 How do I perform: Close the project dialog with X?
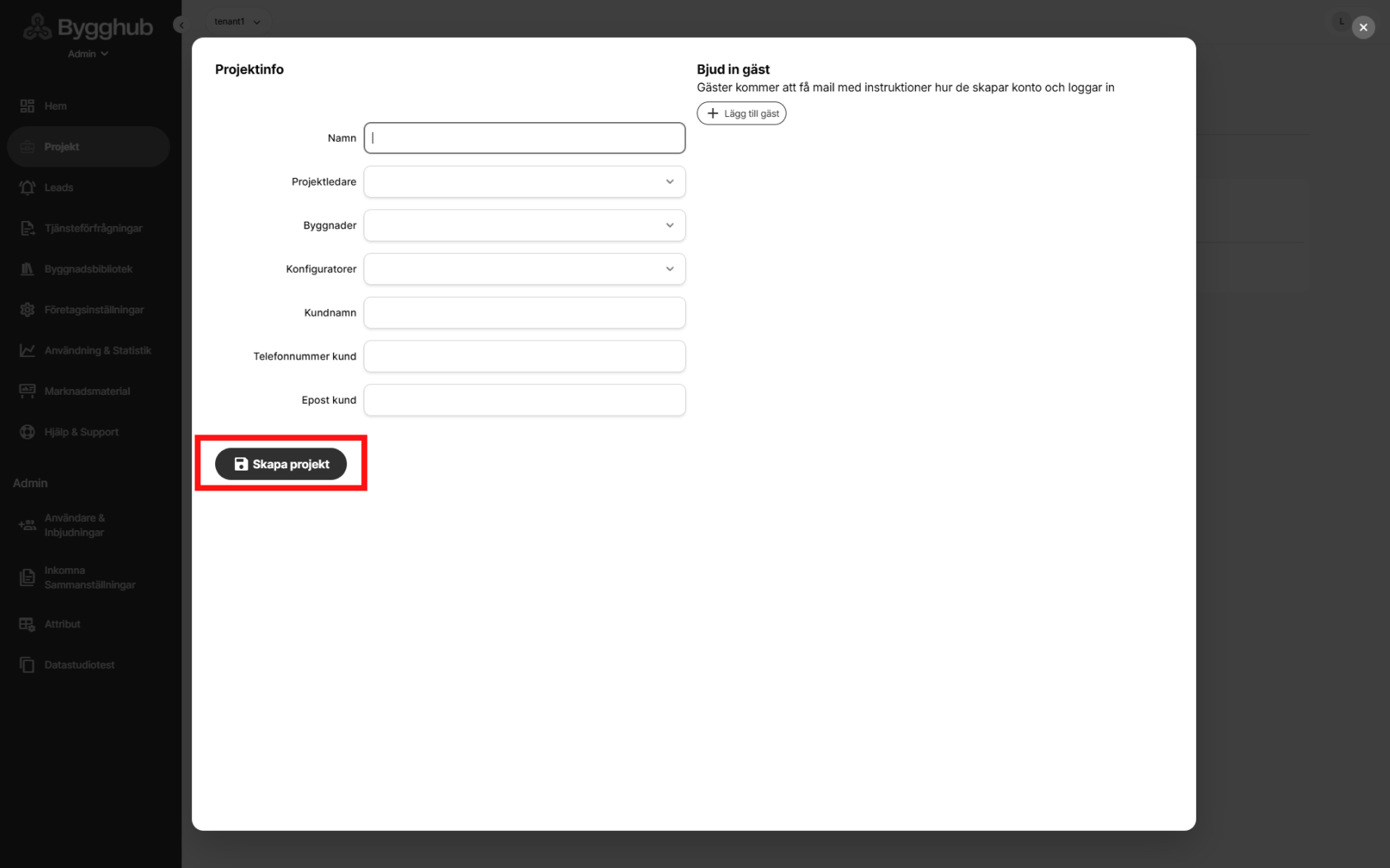pyautogui.click(x=1363, y=27)
